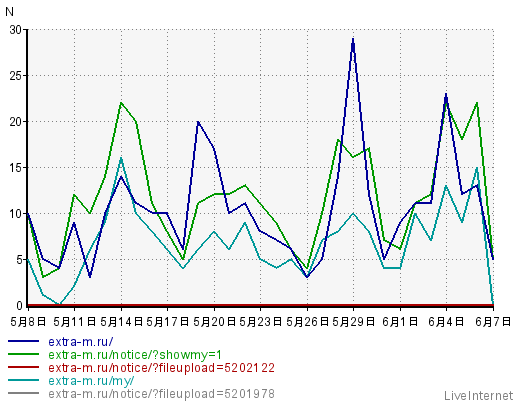
Task: Click the gray fileupload=5201978 legend label
Action: (162, 394)
